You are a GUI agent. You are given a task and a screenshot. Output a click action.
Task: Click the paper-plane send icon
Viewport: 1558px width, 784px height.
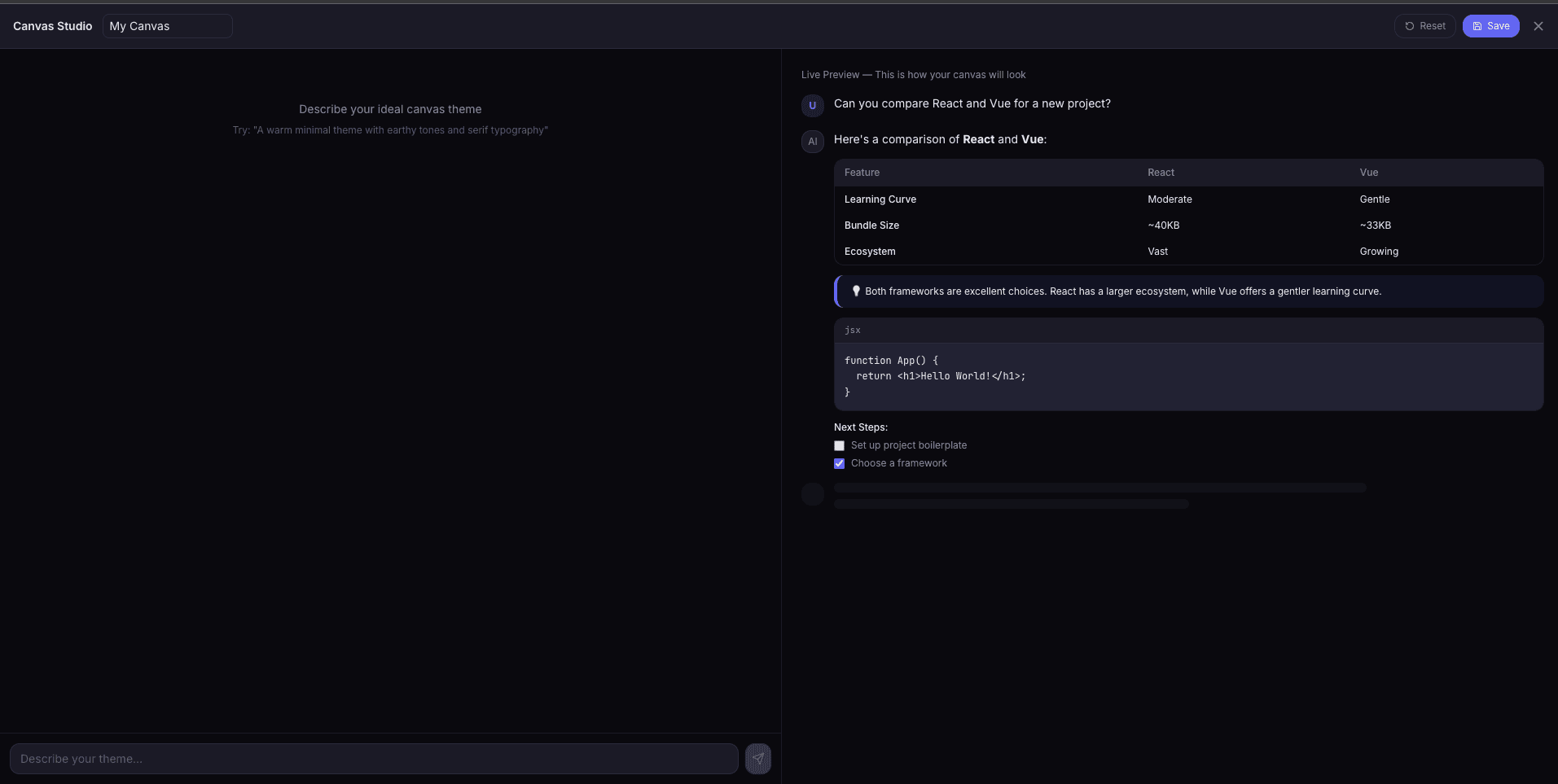coord(757,759)
